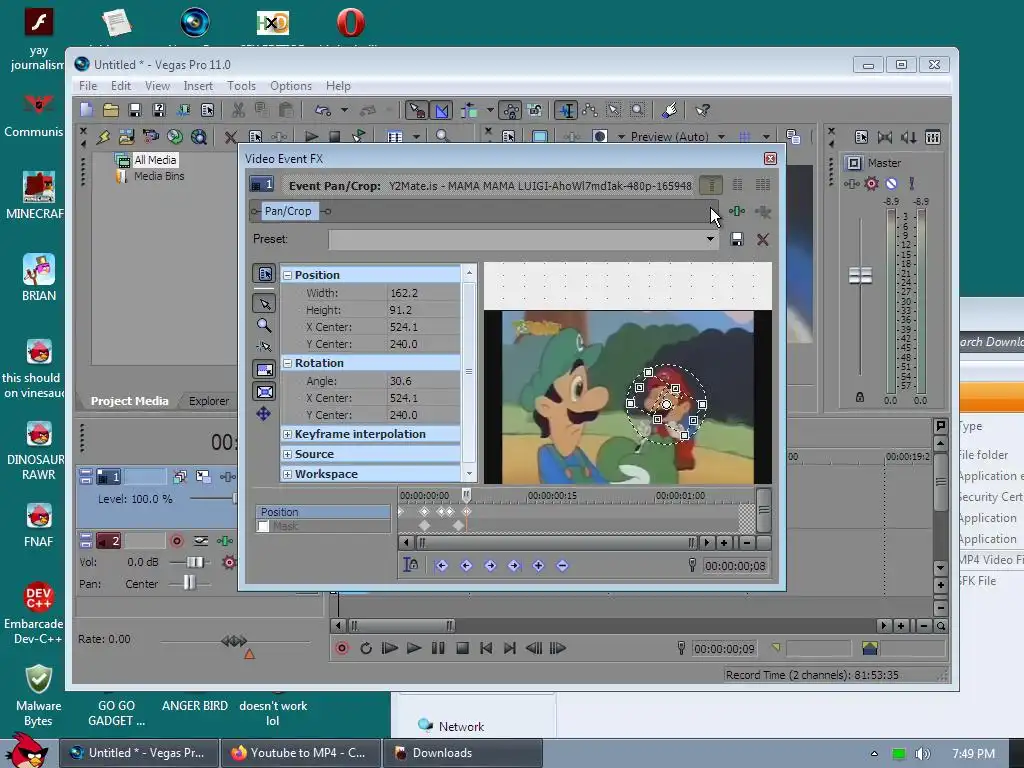The height and width of the screenshot is (768, 1024).
Task: Toggle the Master lock fader channels icon
Action: click(860, 397)
